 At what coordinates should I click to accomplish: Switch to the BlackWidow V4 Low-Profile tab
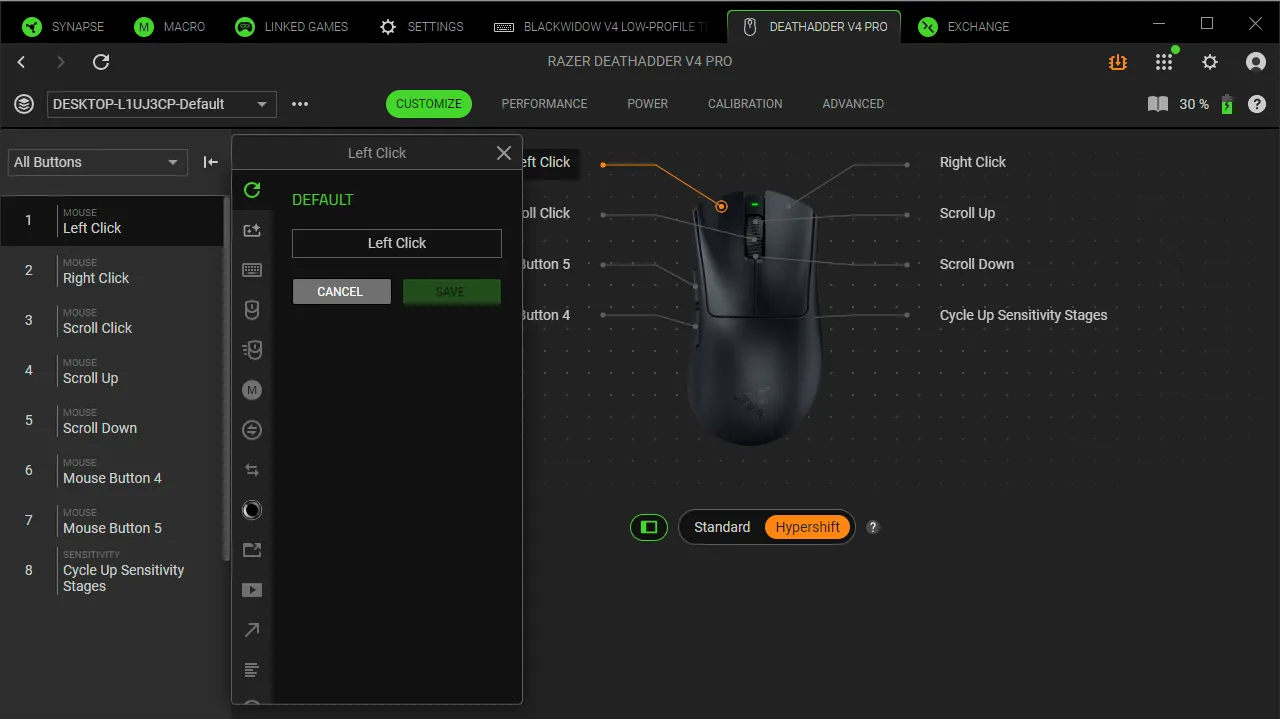point(603,27)
